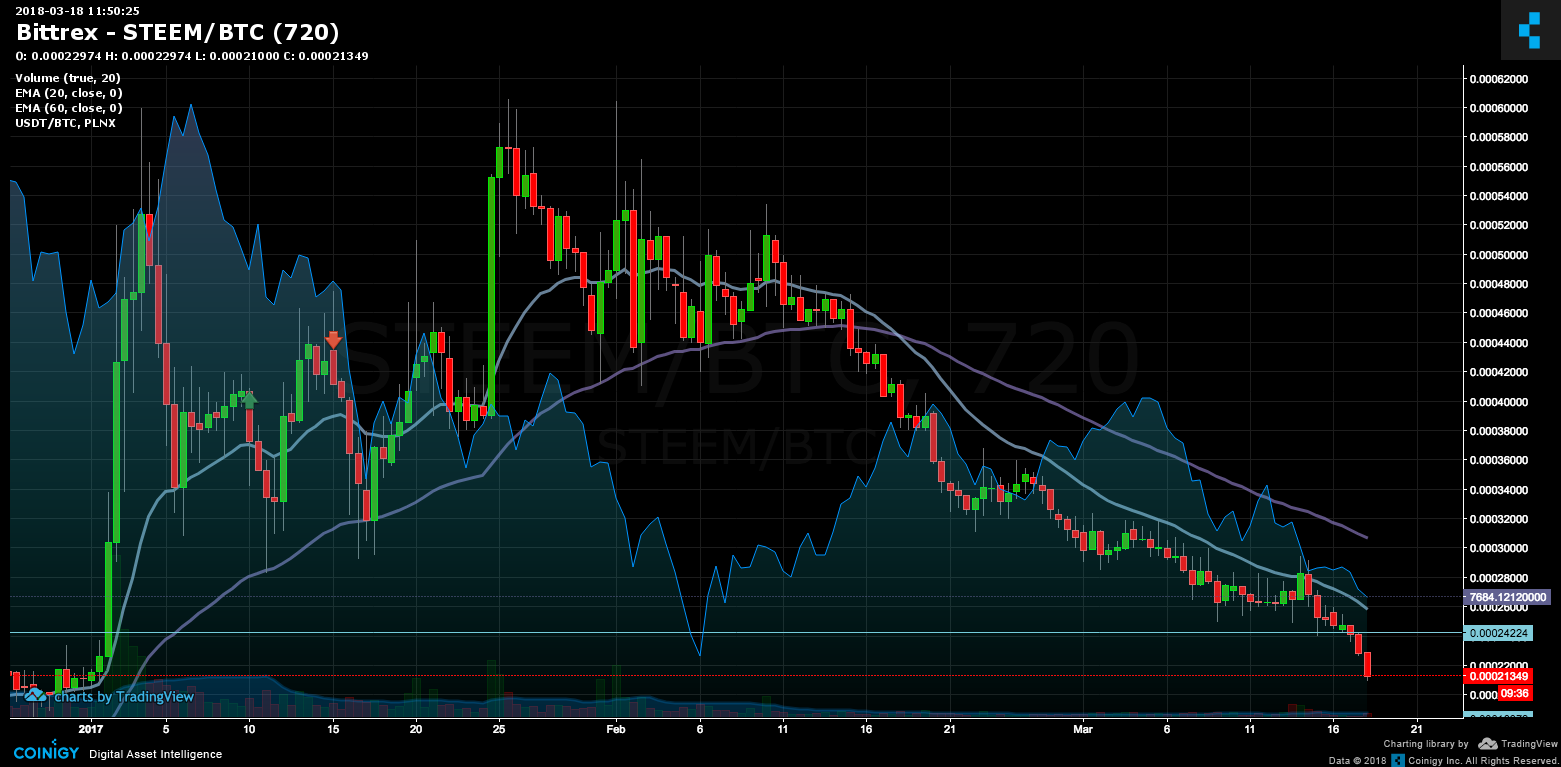
Task: Click the '21' date label at far right
Action: coord(1417,729)
